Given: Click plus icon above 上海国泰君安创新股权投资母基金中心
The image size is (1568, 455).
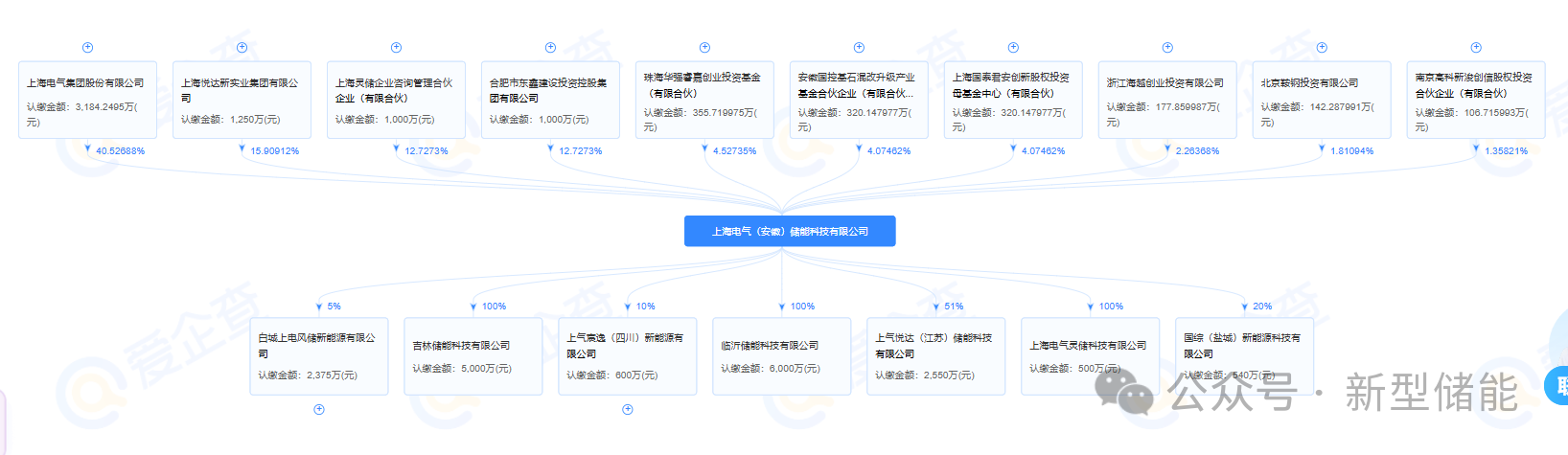Looking at the screenshot, I should tap(1013, 48).
